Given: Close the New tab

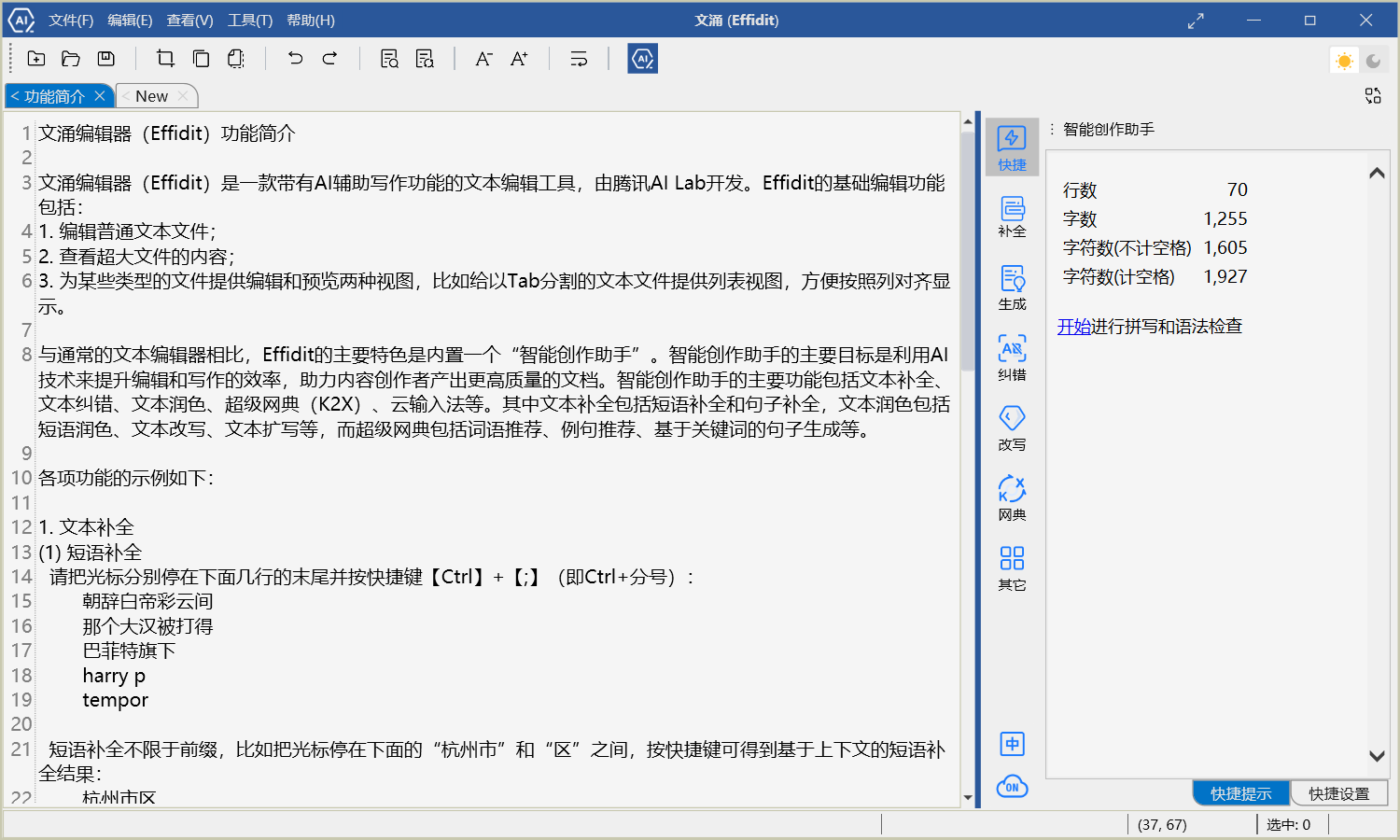Looking at the screenshot, I should [183, 96].
